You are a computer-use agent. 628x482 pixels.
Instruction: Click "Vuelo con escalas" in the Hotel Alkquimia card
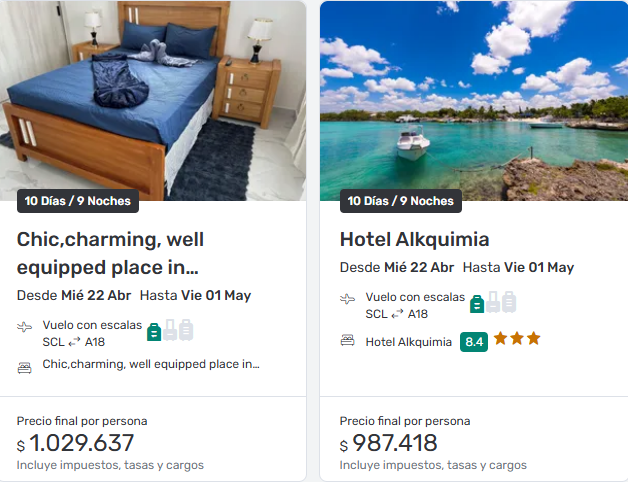click(415, 297)
